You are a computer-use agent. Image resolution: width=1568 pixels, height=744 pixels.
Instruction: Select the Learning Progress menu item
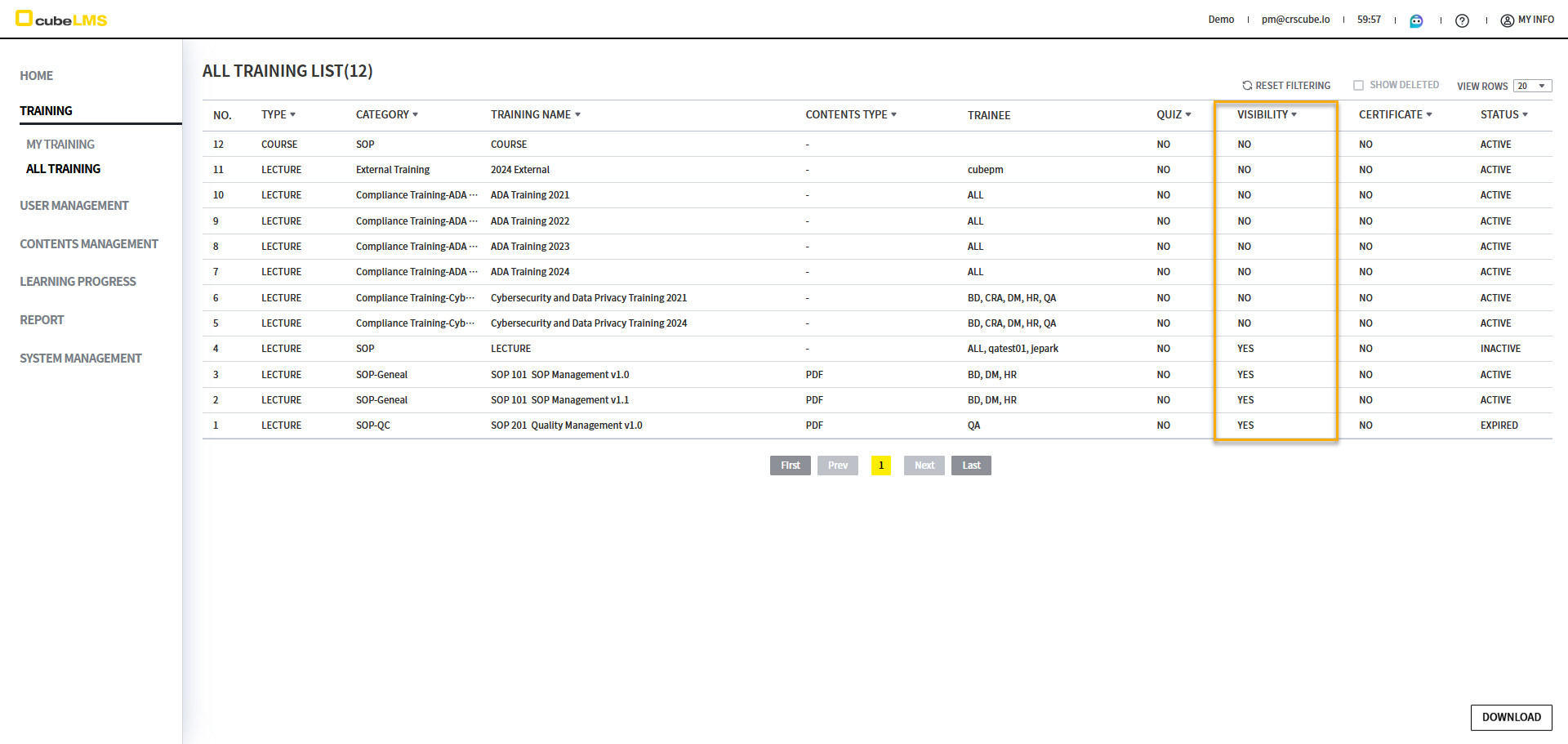pyautogui.click(x=78, y=282)
